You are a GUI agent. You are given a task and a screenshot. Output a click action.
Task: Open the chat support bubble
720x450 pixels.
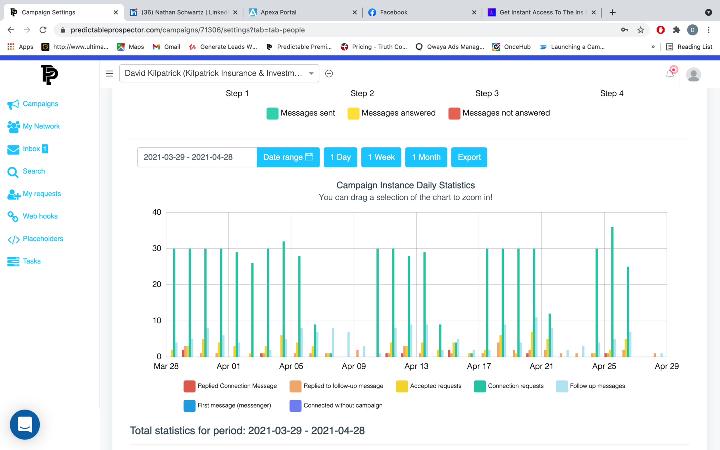25,425
